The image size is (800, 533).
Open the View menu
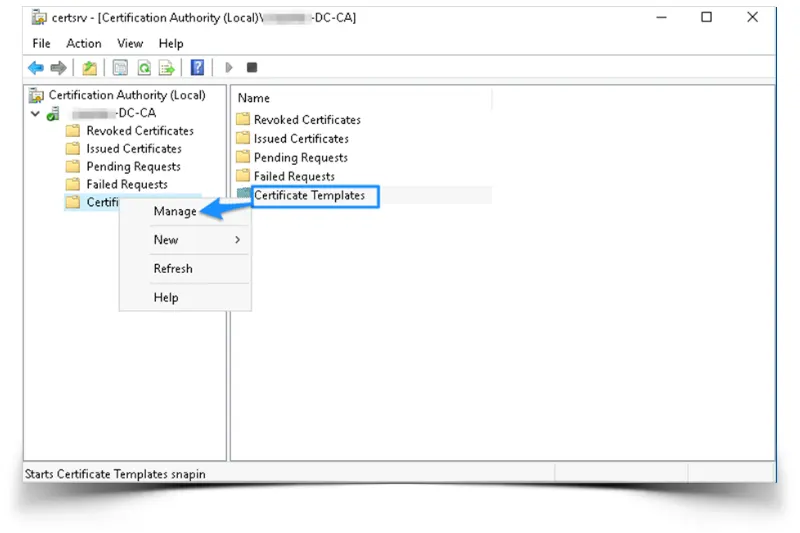tap(130, 43)
